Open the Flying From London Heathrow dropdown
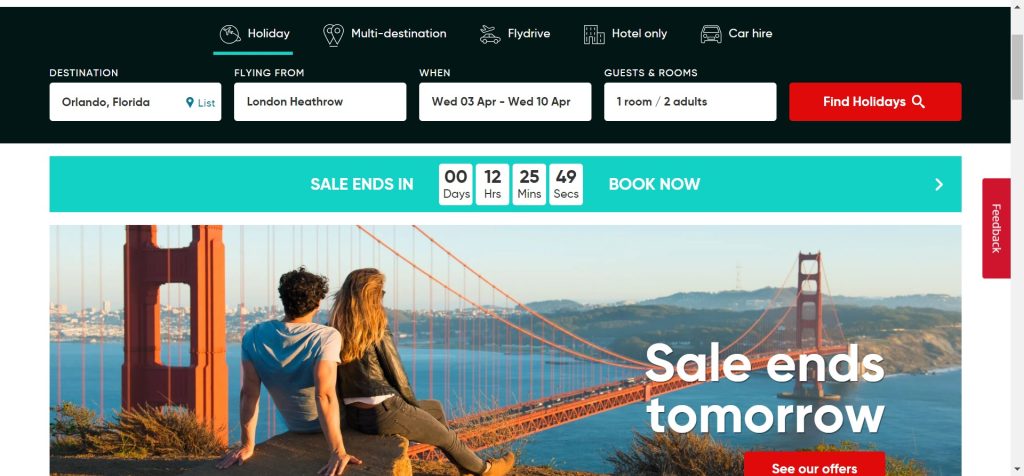This screenshot has width=1024, height=476. click(x=320, y=102)
